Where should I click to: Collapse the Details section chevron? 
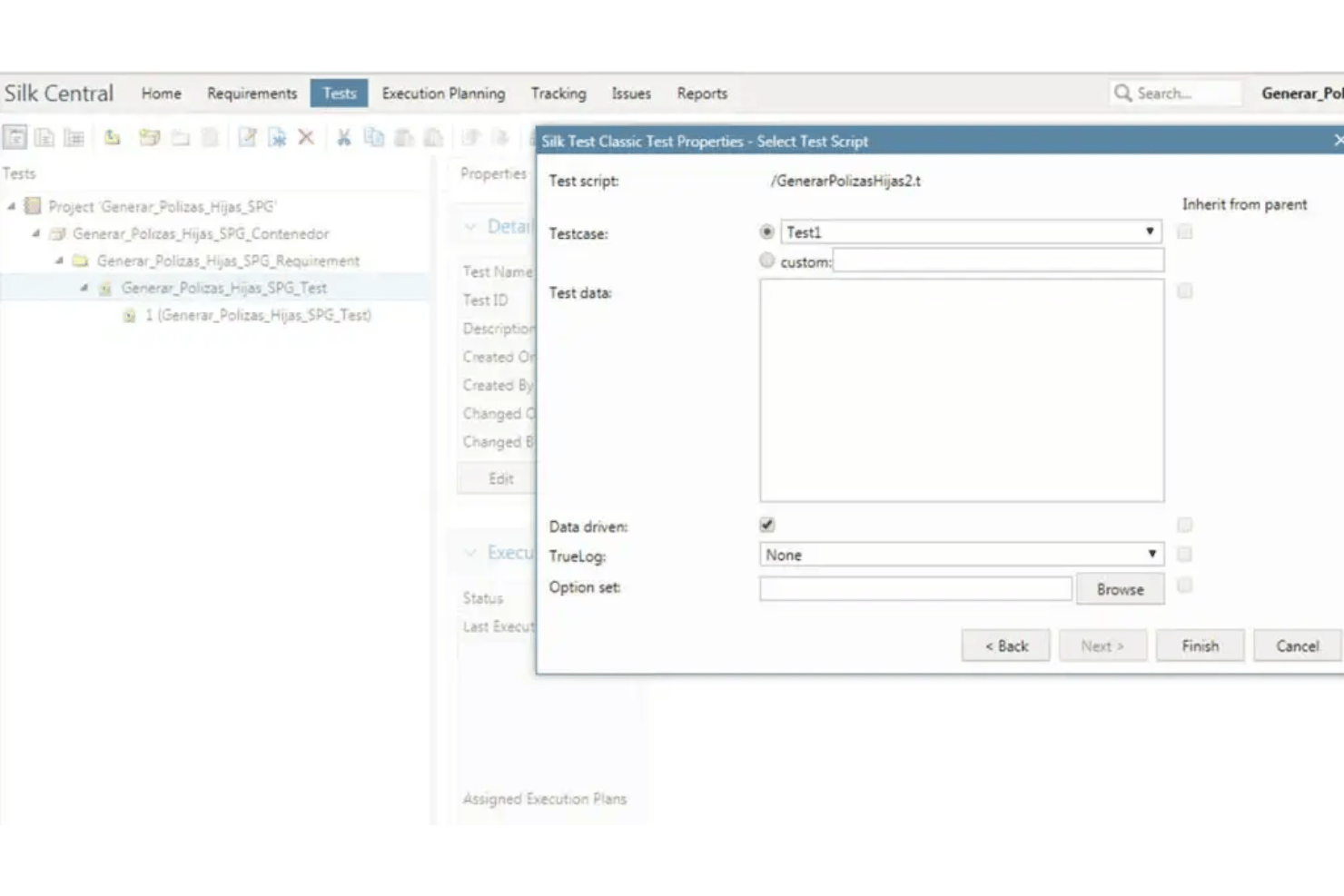coord(470,227)
